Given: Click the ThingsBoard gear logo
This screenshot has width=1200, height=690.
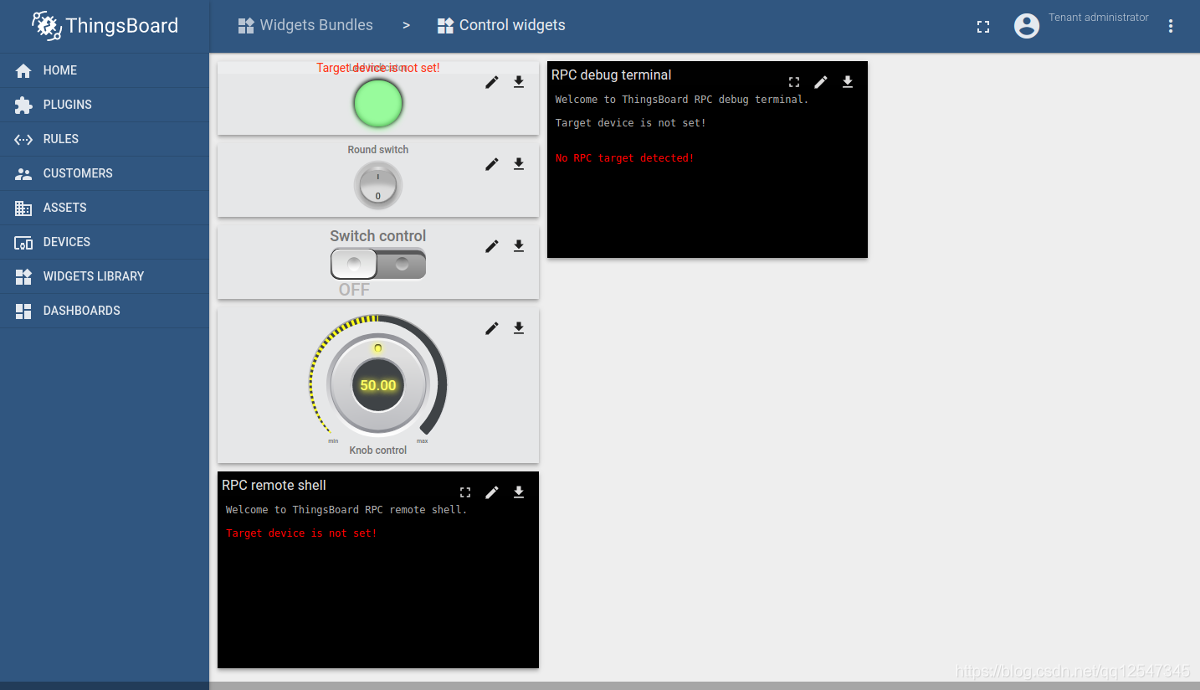Looking at the screenshot, I should tap(47, 25).
